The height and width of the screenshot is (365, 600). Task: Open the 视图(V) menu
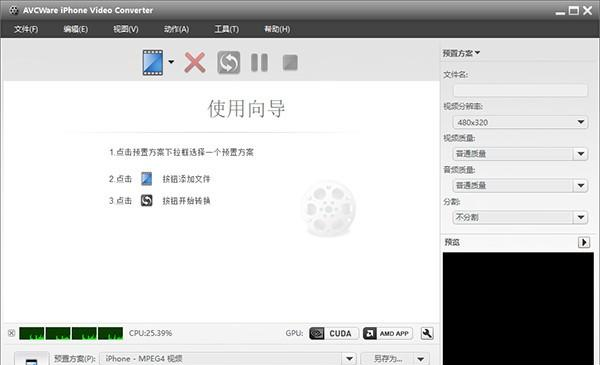pos(126,29)
